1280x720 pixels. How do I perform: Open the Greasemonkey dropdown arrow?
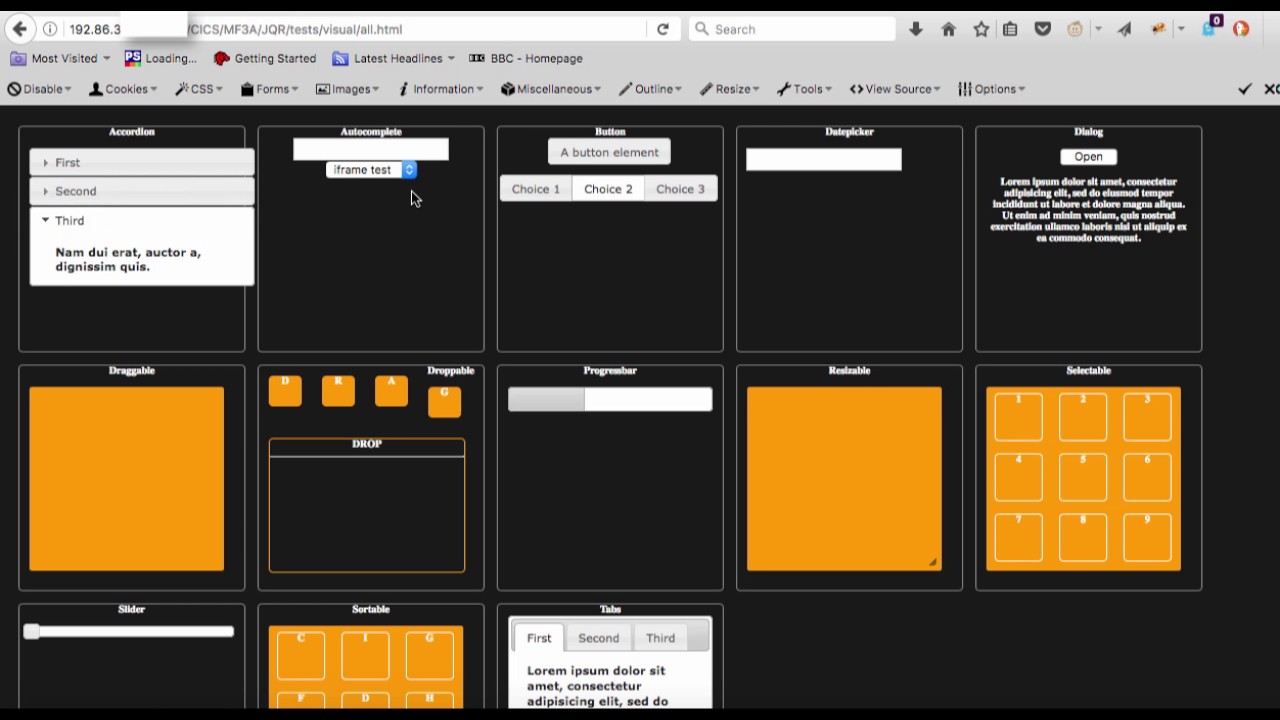tap(1097, 29)
